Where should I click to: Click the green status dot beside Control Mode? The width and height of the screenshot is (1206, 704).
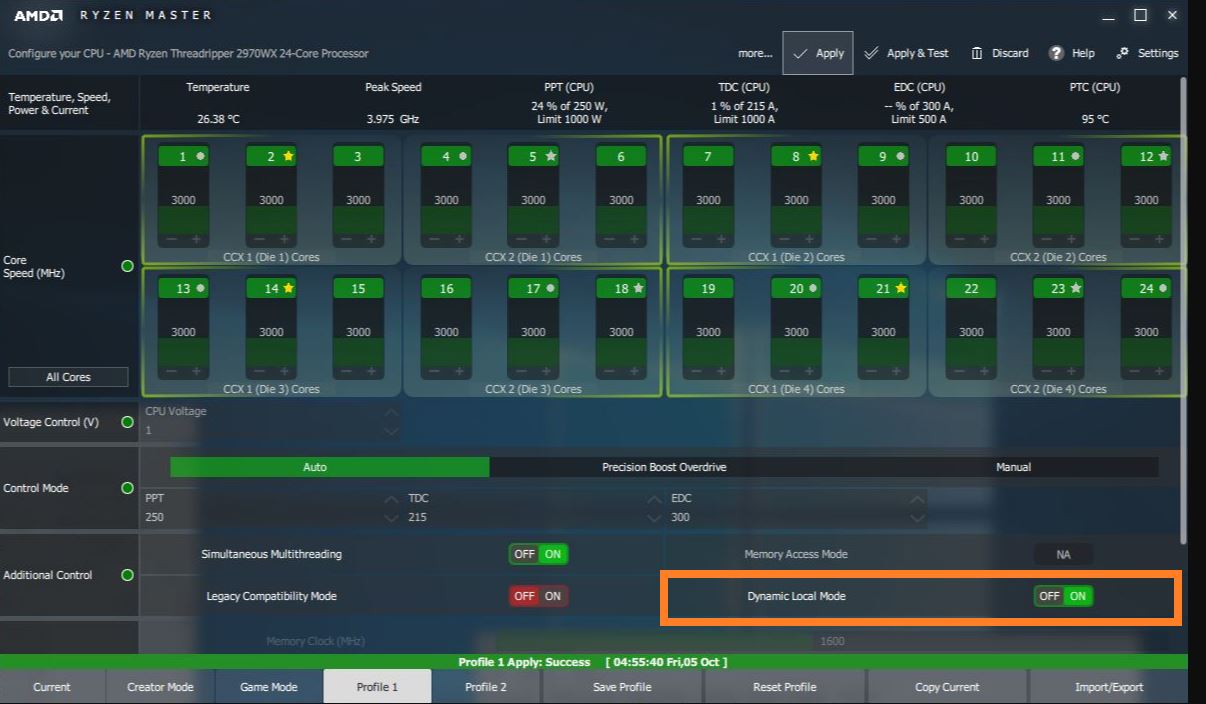127,488
